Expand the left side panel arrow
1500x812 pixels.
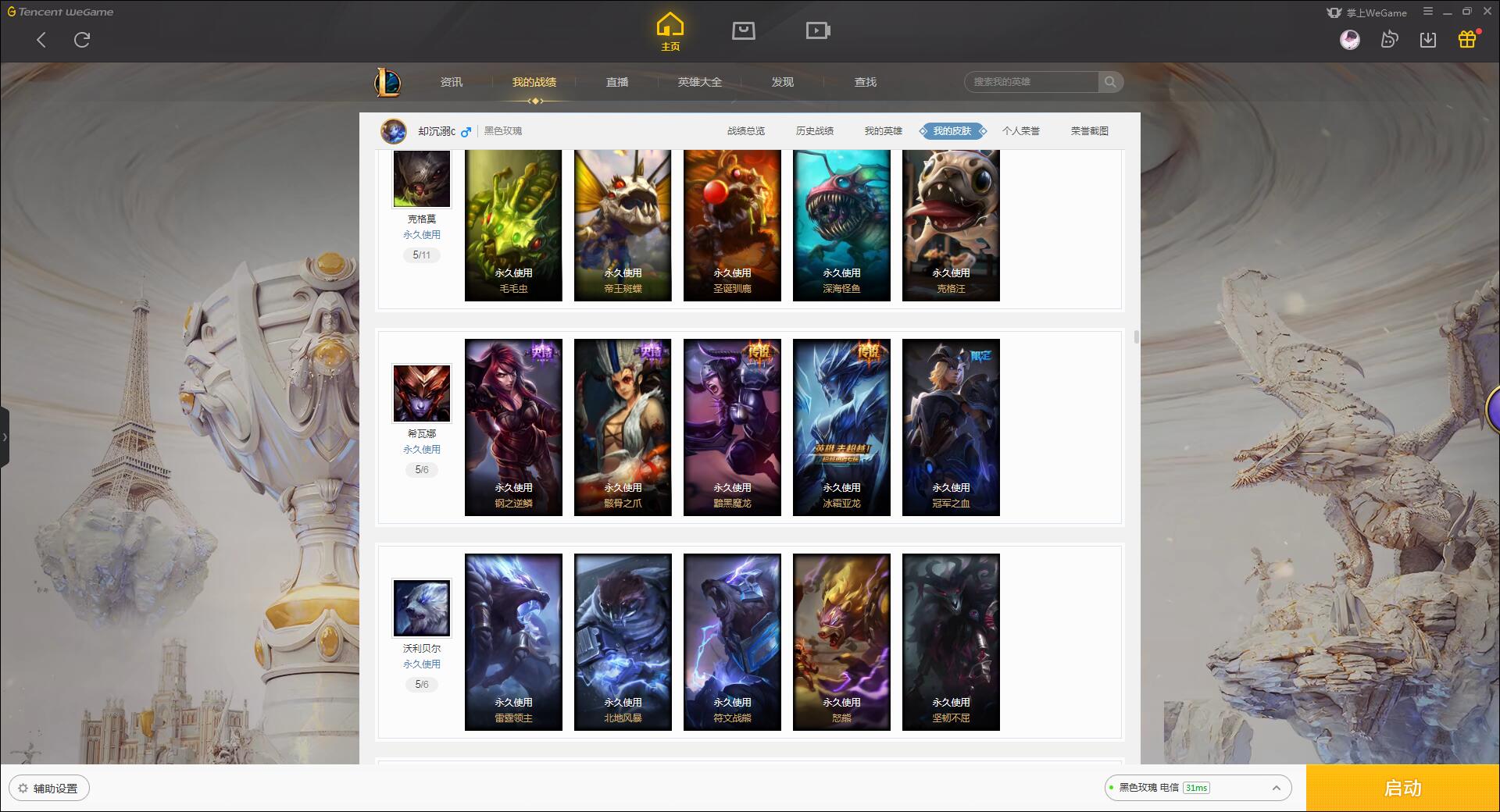tap(5, 437)
